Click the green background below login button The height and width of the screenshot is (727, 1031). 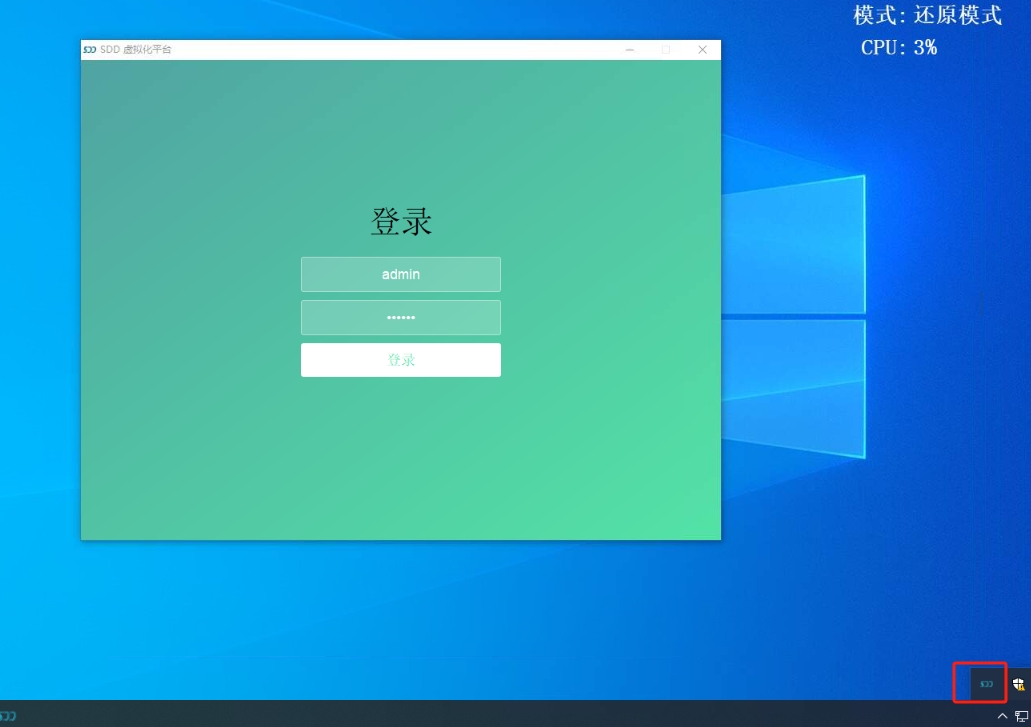coord(400,460)
